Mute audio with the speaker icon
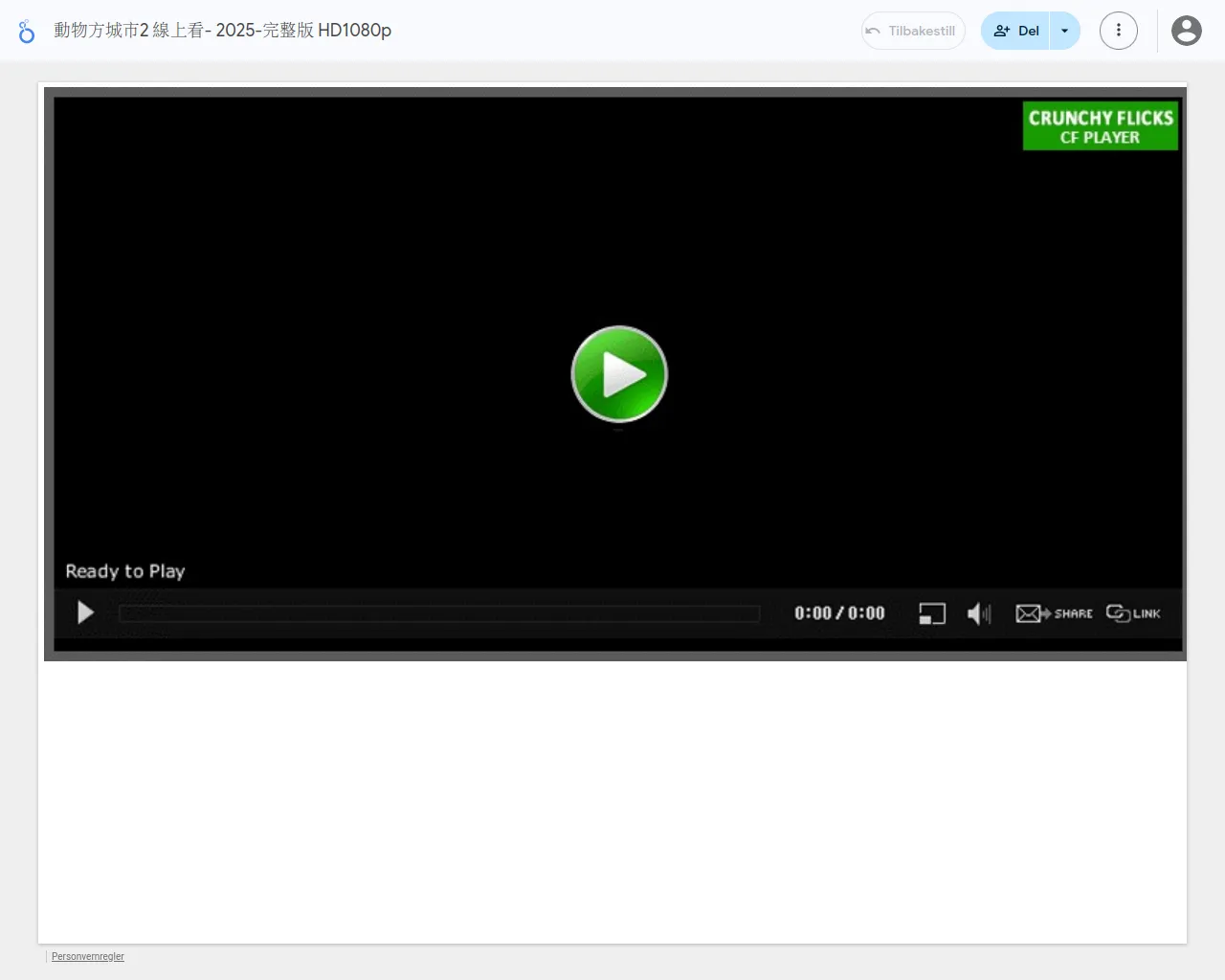This screenshot has height=980, width=1225. point(978,613)
